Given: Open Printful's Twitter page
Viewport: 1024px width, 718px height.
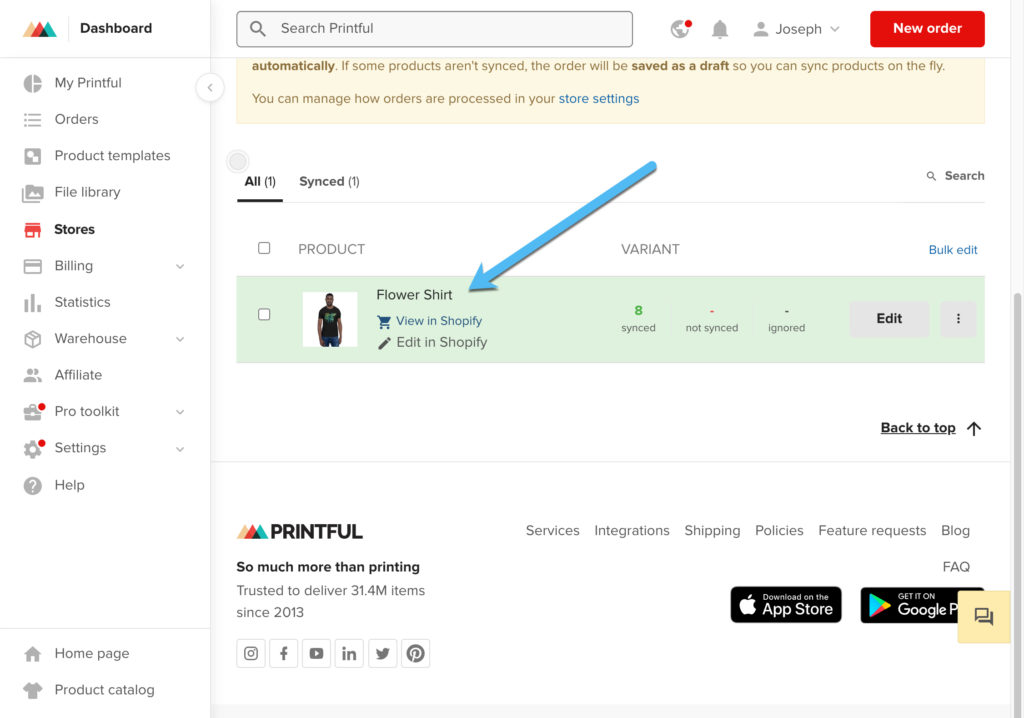Looking at the screenshot, I should click(383, 653).
